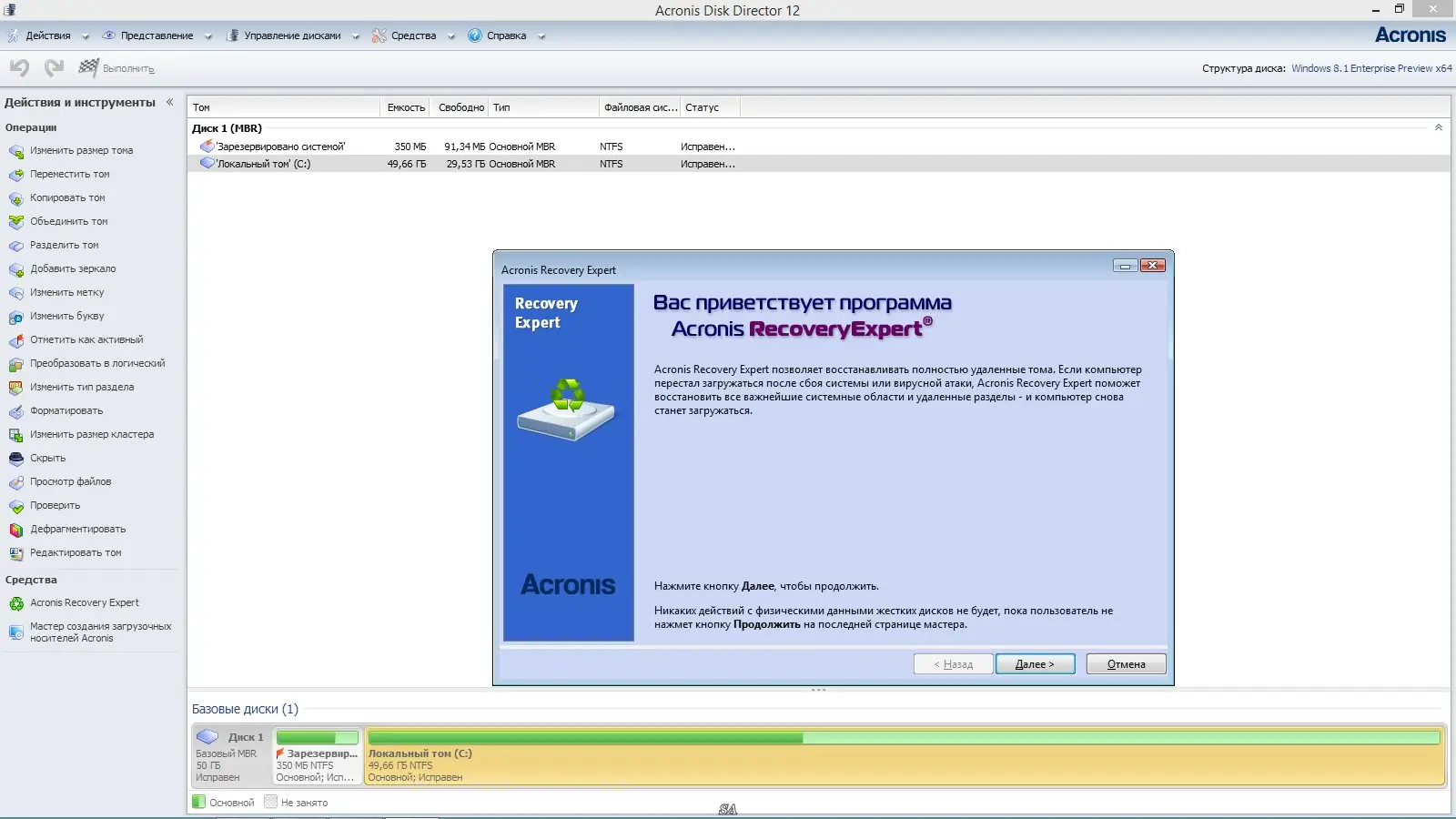Click the Acronis logo in top right

coord(1410,35)
